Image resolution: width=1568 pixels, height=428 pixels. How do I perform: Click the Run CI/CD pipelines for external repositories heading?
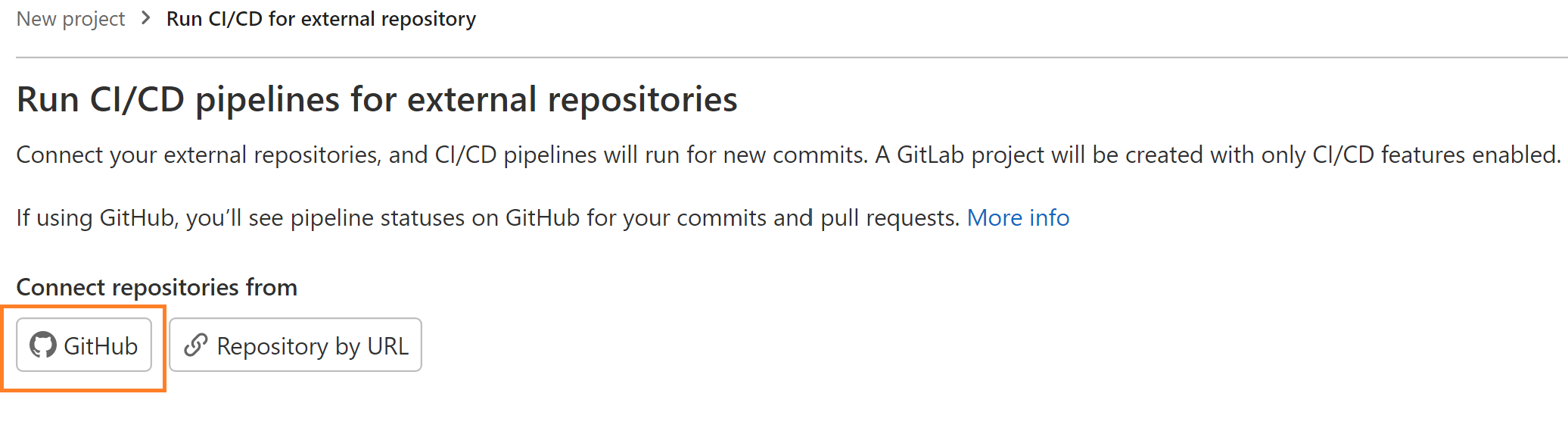pyautogui.click(x=377, y=100)
